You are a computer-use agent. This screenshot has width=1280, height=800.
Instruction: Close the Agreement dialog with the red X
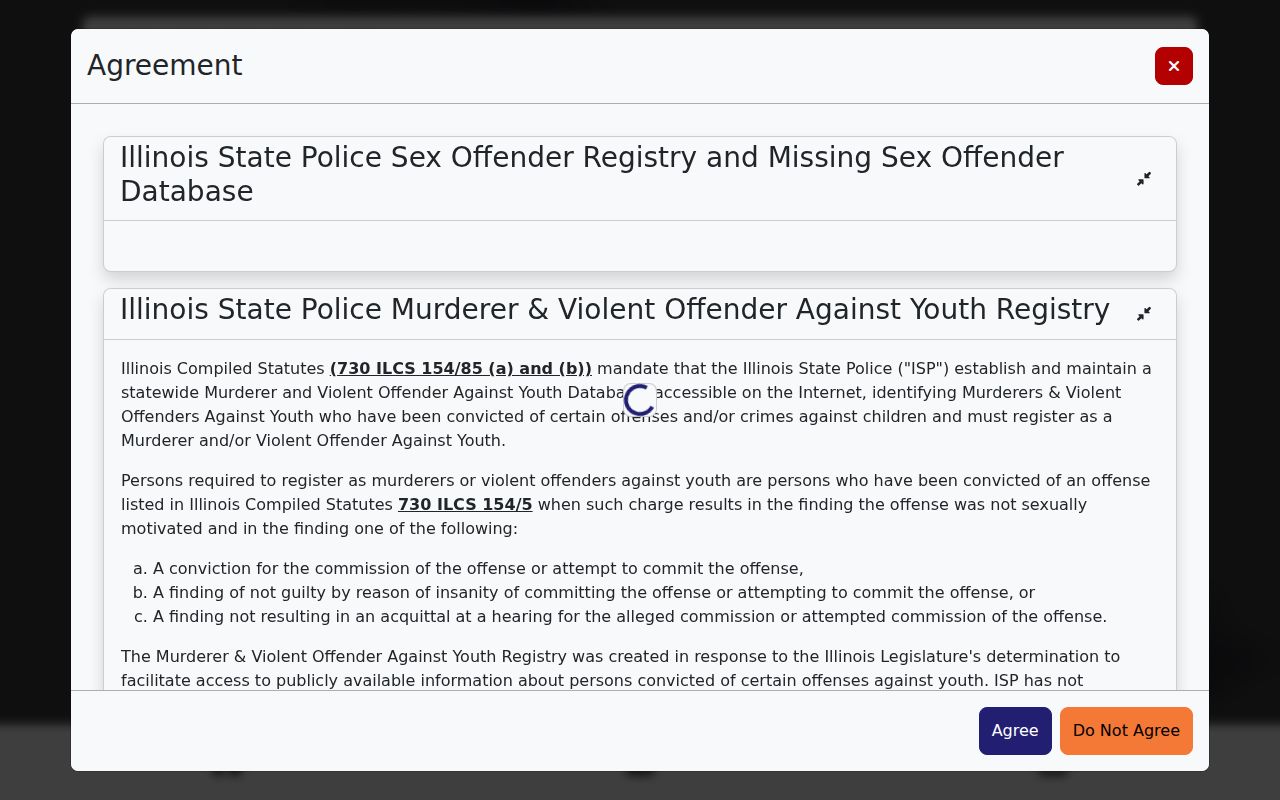(1173, 66)
